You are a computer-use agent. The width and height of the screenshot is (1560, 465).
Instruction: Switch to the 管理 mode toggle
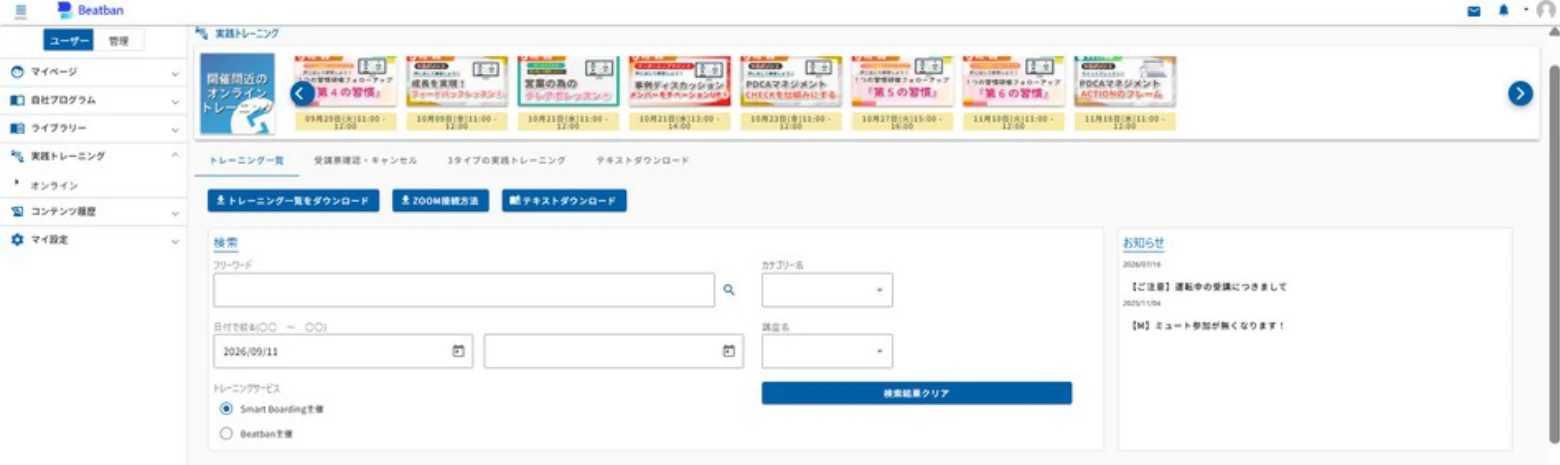pyautogui.click(x=119, y=41)
